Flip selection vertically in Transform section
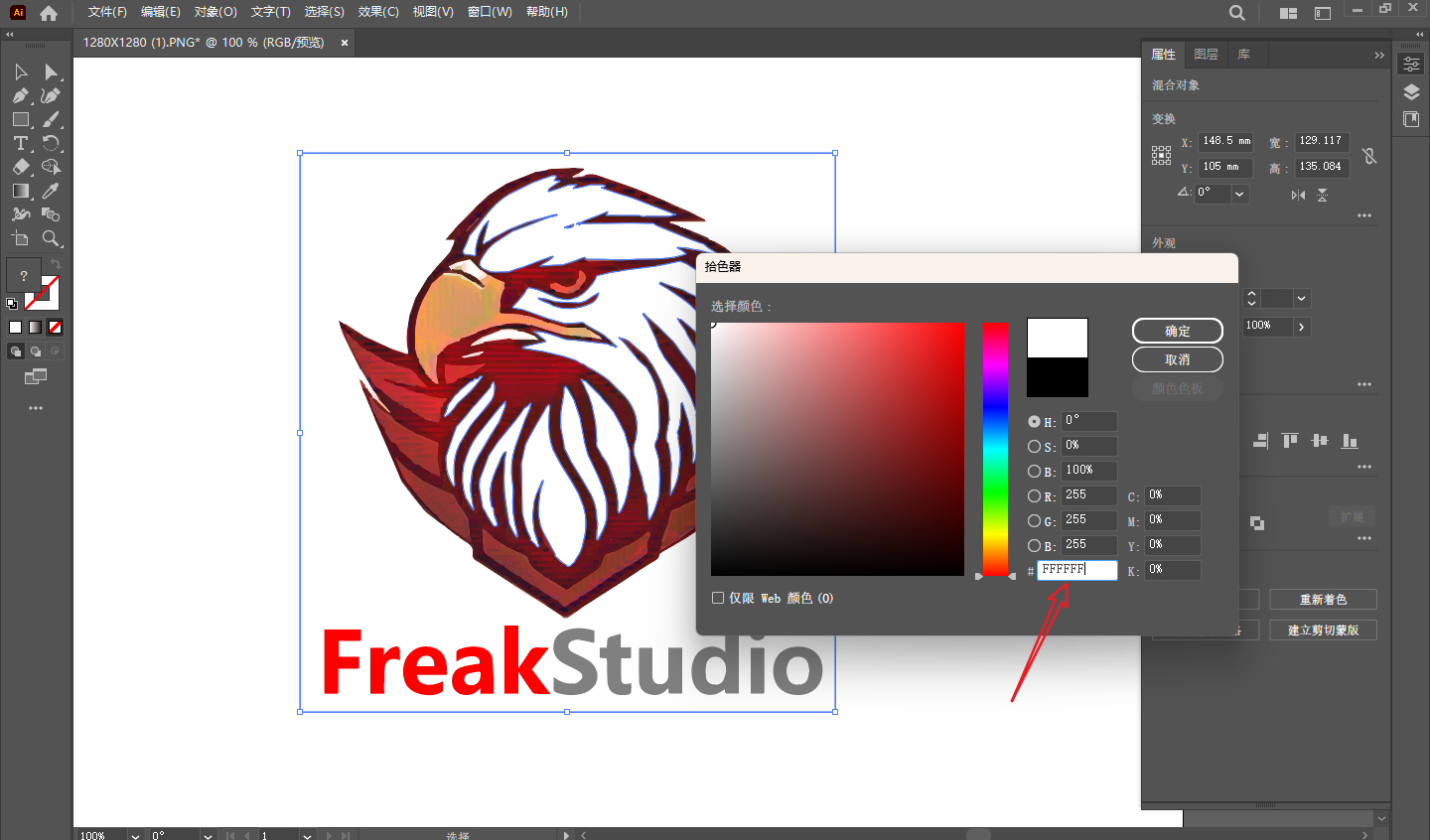This screenshot has width=1430, height=840. tap(1322, 195)
